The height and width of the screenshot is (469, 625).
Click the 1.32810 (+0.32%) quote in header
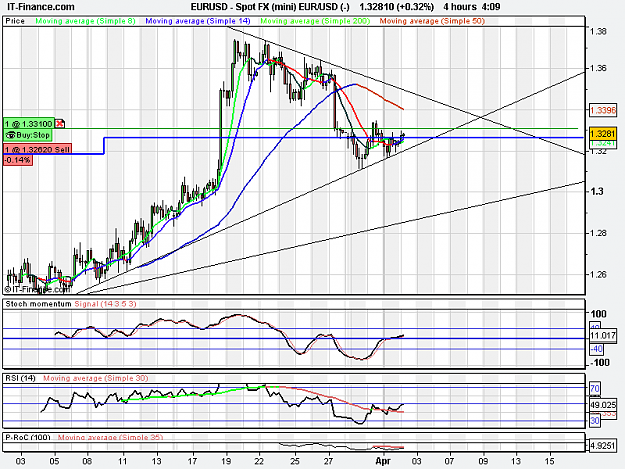397,7
